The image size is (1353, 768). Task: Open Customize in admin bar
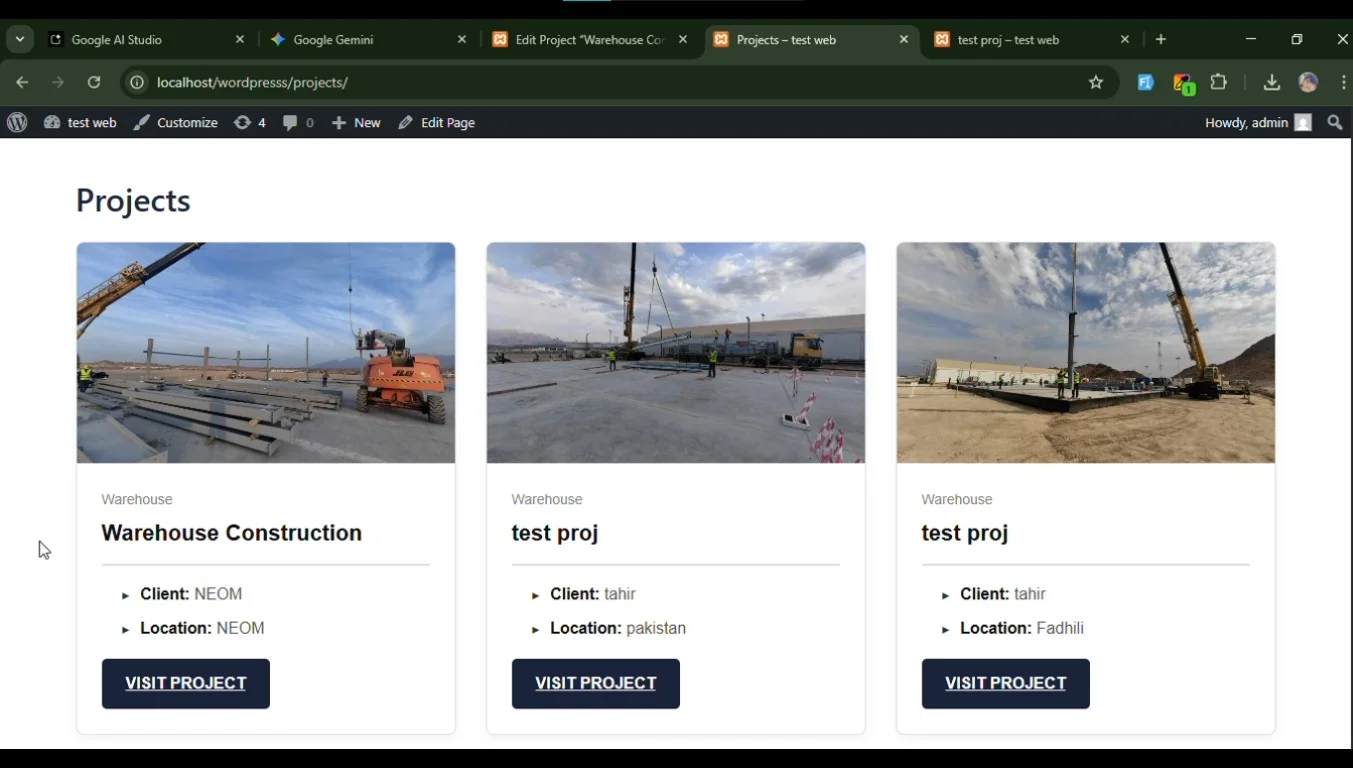pyautogui.click(x=176, y=123)
